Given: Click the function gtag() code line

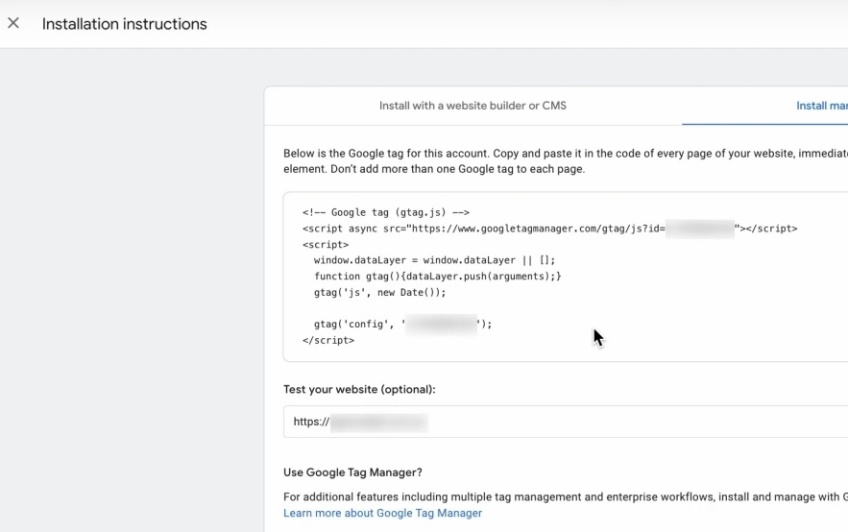Looking at the screenshot, I should click(x=437, y=276).
